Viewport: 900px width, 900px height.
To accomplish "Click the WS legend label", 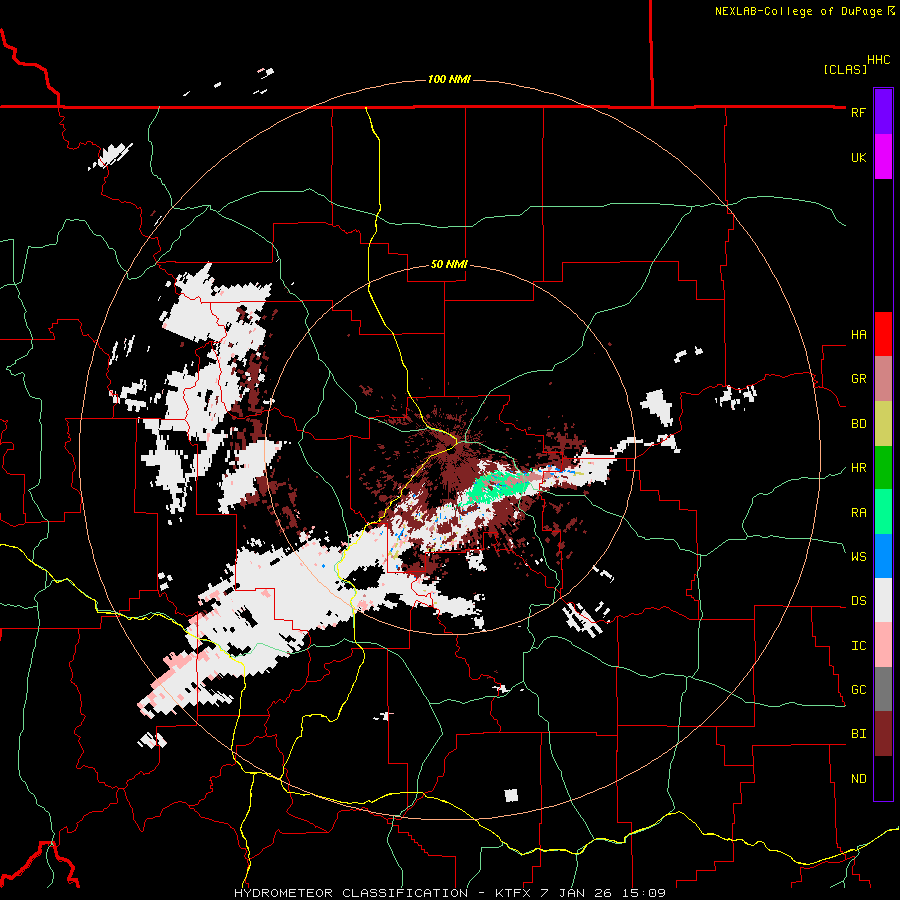I will coord(858,556).
